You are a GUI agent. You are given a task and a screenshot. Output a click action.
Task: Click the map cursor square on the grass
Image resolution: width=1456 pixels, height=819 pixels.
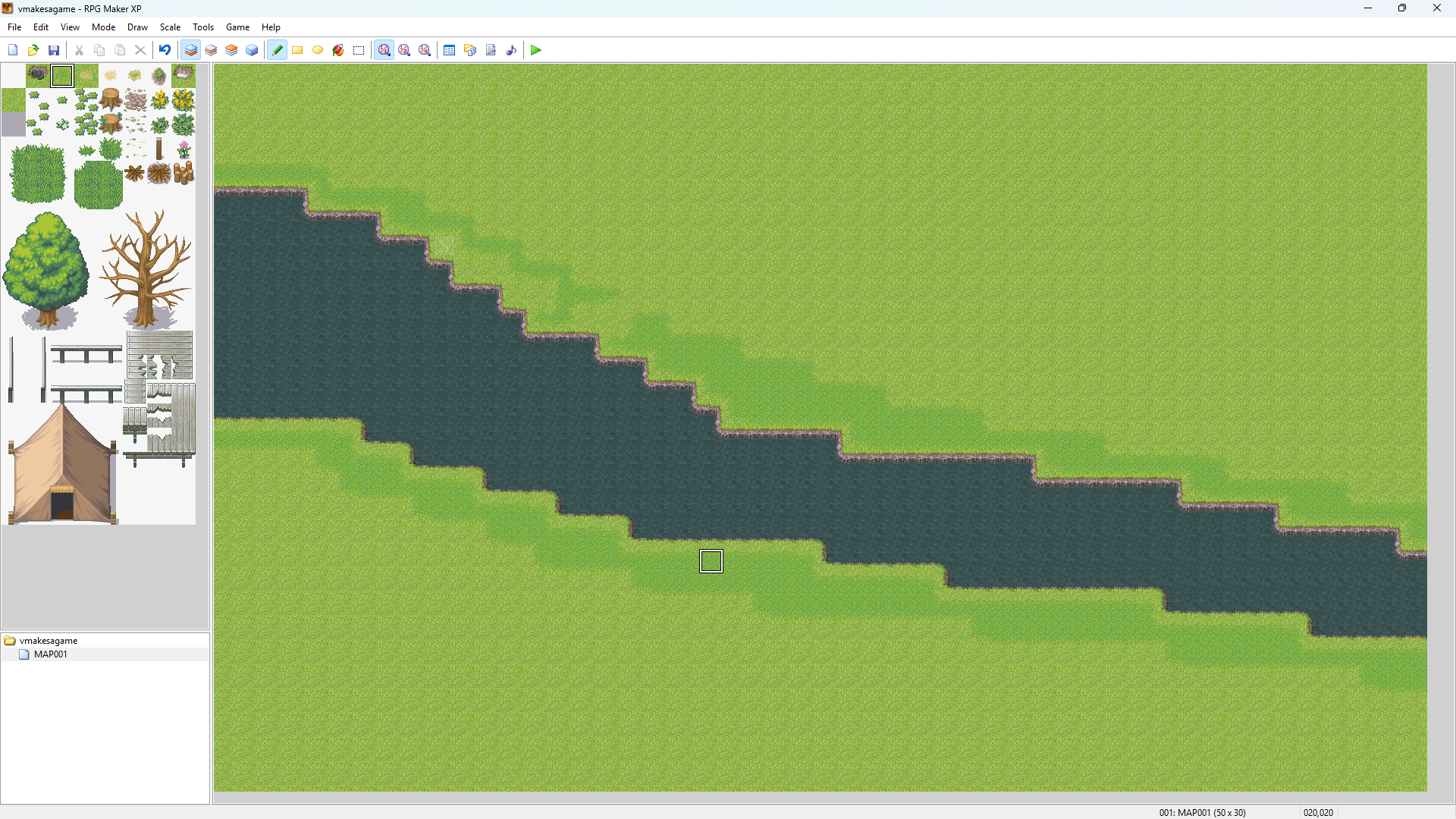711,561
